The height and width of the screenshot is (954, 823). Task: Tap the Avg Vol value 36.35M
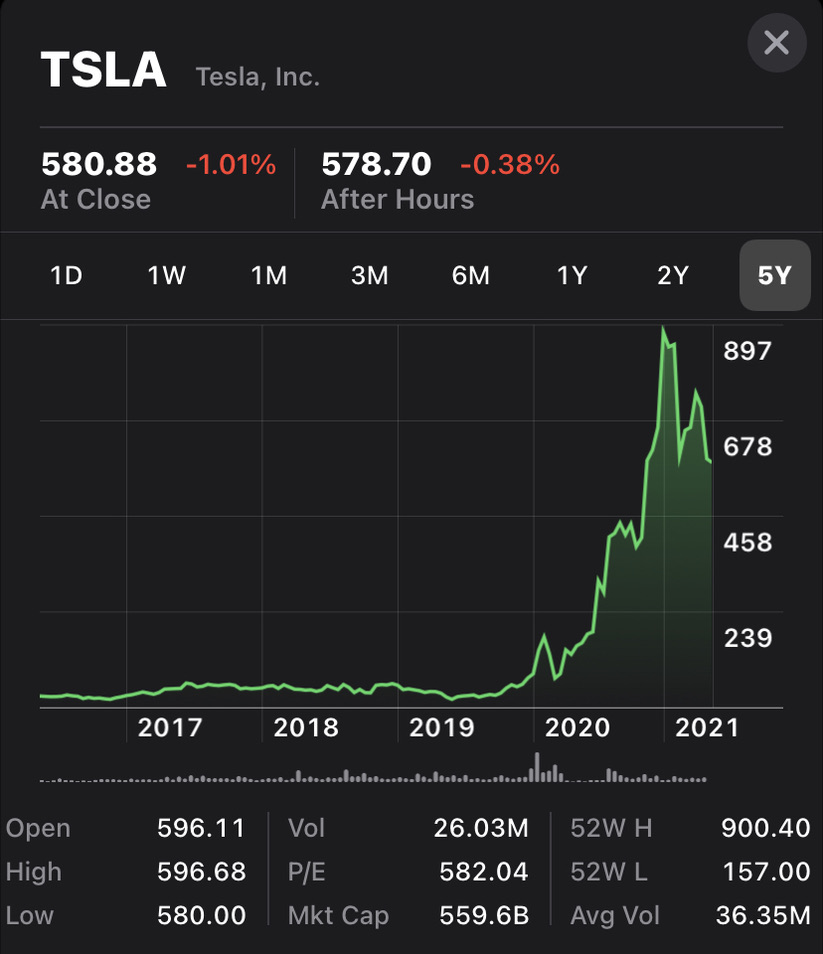tap(763, 915)
